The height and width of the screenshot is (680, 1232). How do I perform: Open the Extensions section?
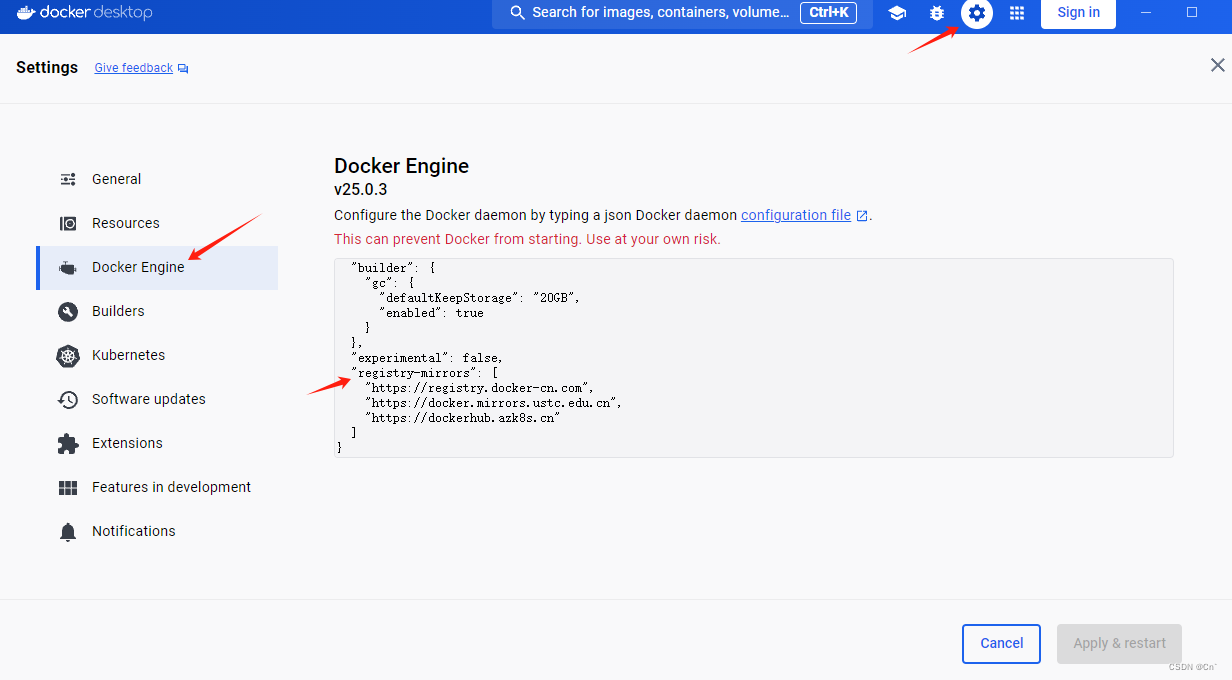[x=157, y=443]
